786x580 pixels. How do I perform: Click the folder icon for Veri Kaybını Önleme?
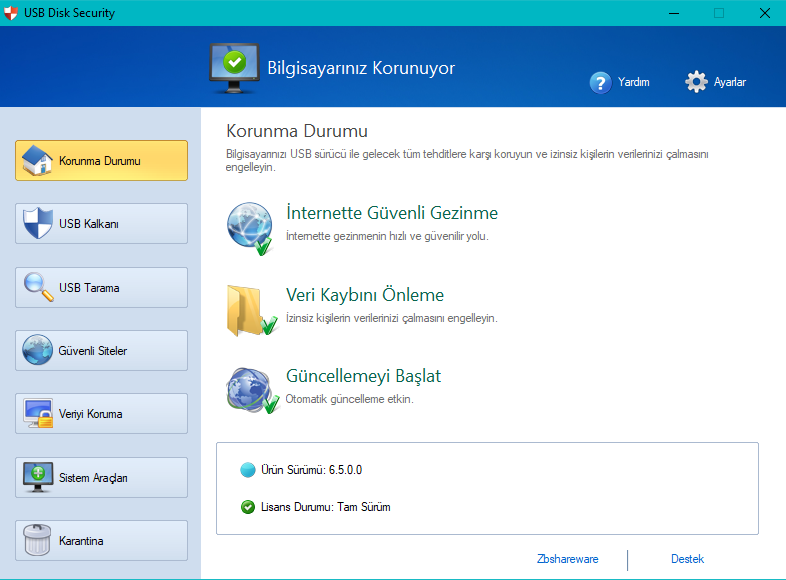(x=250, y=309)
